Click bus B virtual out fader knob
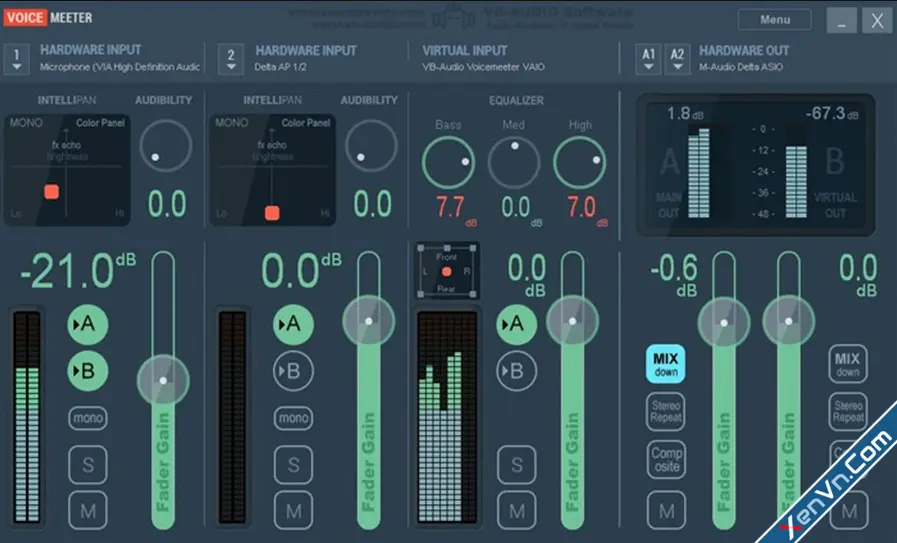Image resolution: width=897 pixels, height=543 pixels. point(788,321)
